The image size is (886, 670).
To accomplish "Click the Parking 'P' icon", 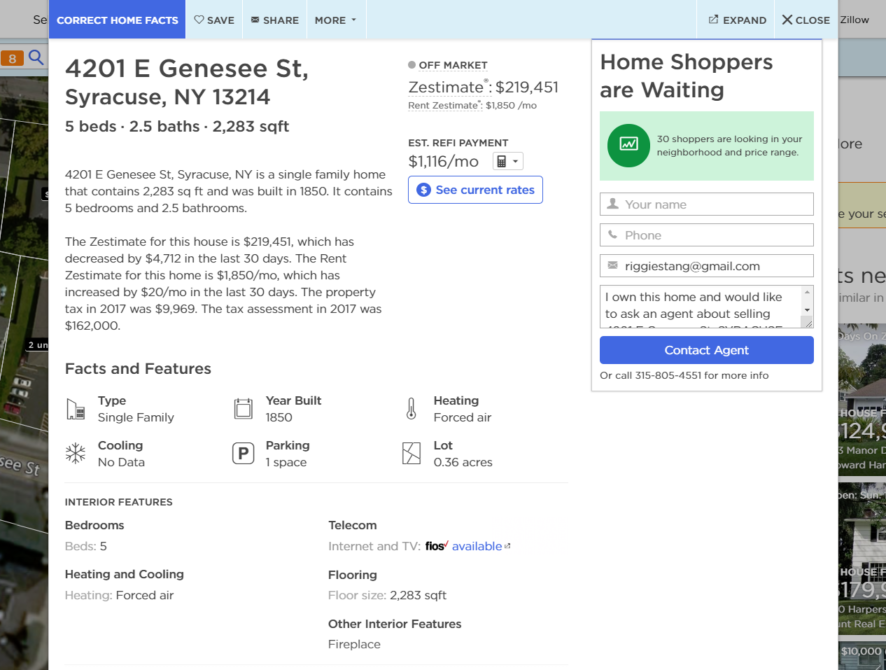I will [243, 453].
